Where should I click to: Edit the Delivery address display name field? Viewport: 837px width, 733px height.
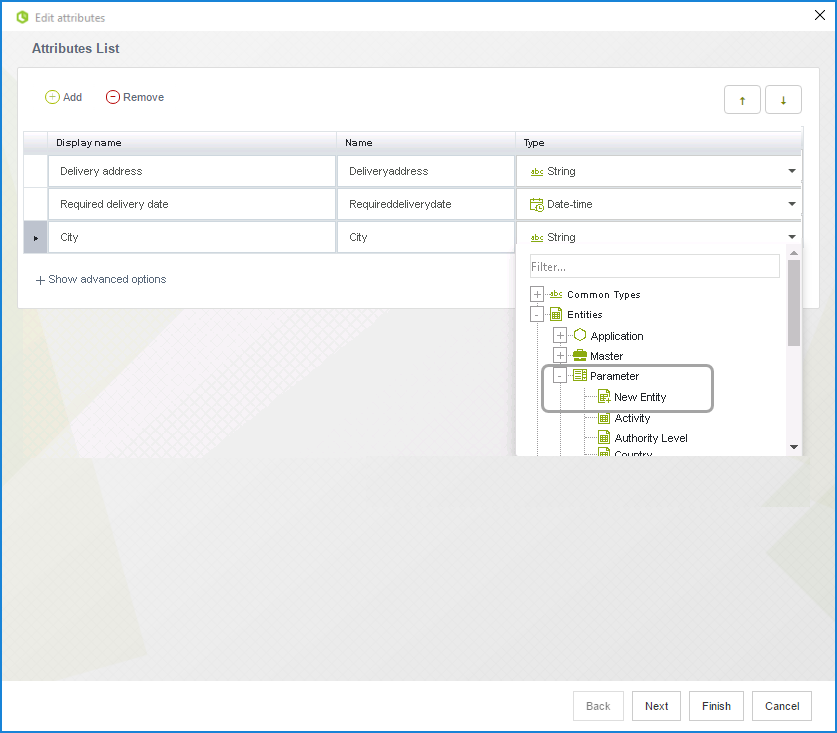[192, 171]
